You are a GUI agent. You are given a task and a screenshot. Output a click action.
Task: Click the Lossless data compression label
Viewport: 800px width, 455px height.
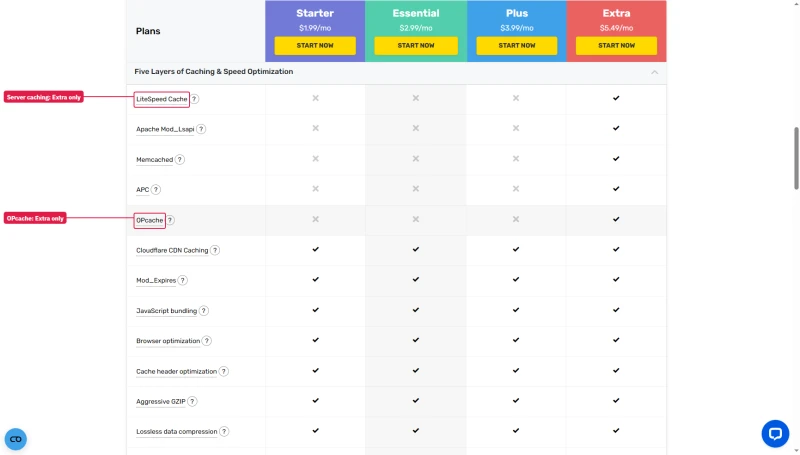(x=177, y=432)
